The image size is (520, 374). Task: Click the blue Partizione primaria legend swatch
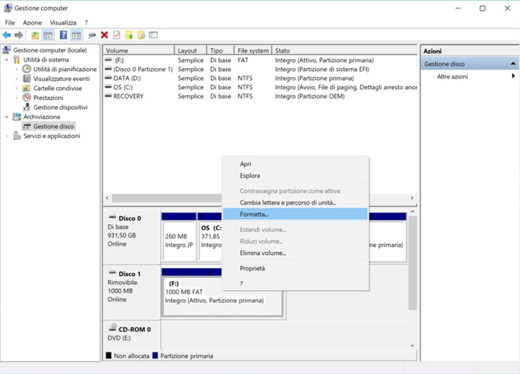(x=155, y=355)
